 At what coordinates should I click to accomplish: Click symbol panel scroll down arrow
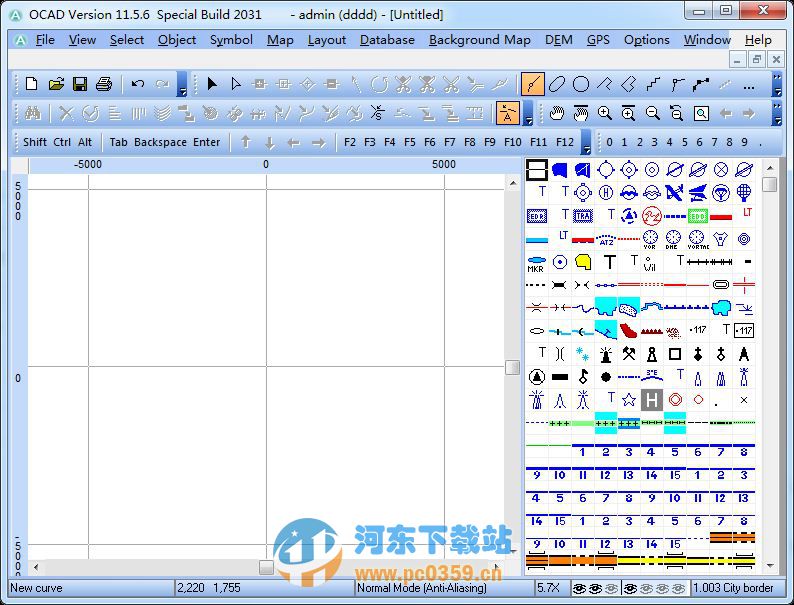click(770, 566)
